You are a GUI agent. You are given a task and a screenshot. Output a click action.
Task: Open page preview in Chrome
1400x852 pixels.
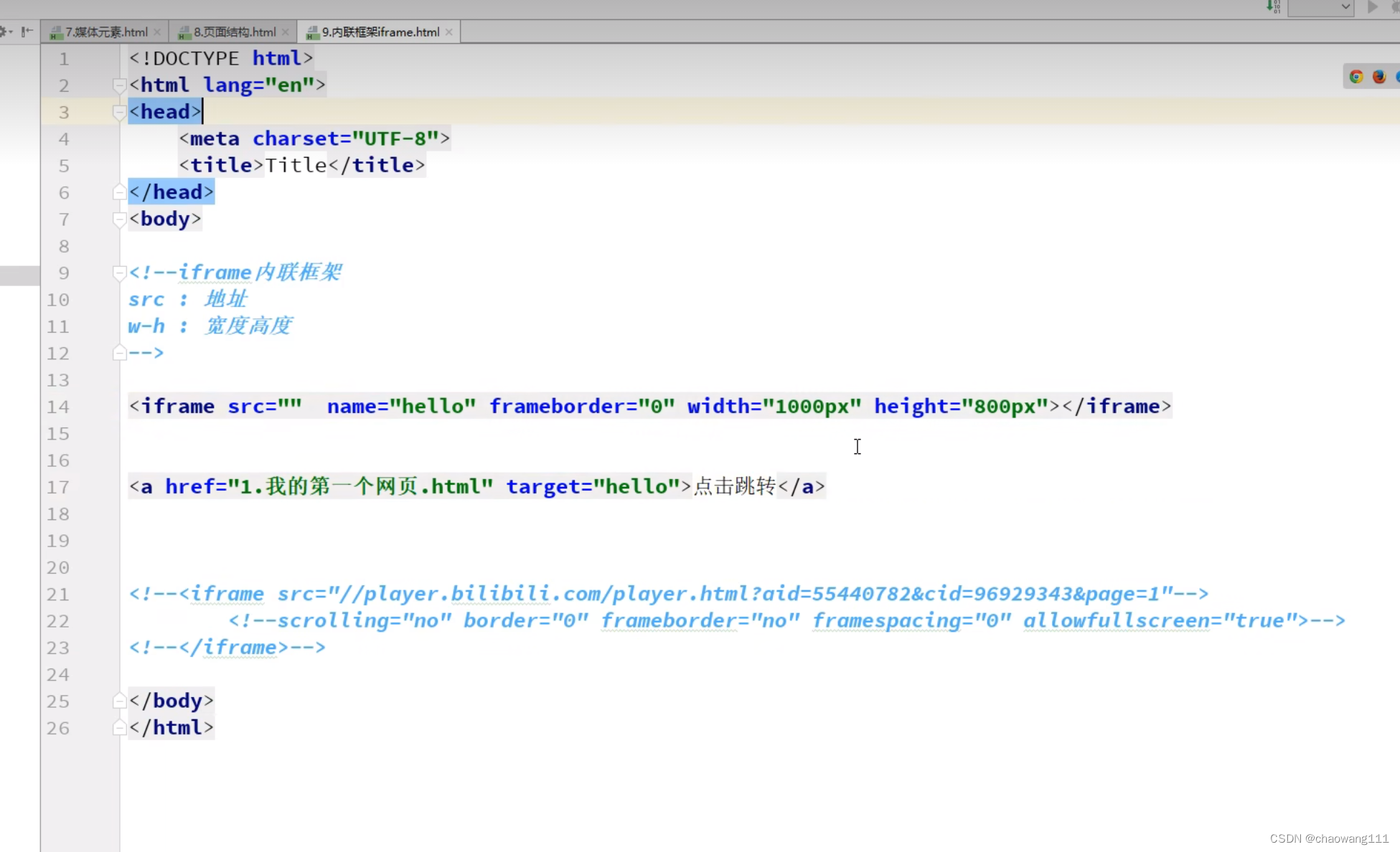1356,75
